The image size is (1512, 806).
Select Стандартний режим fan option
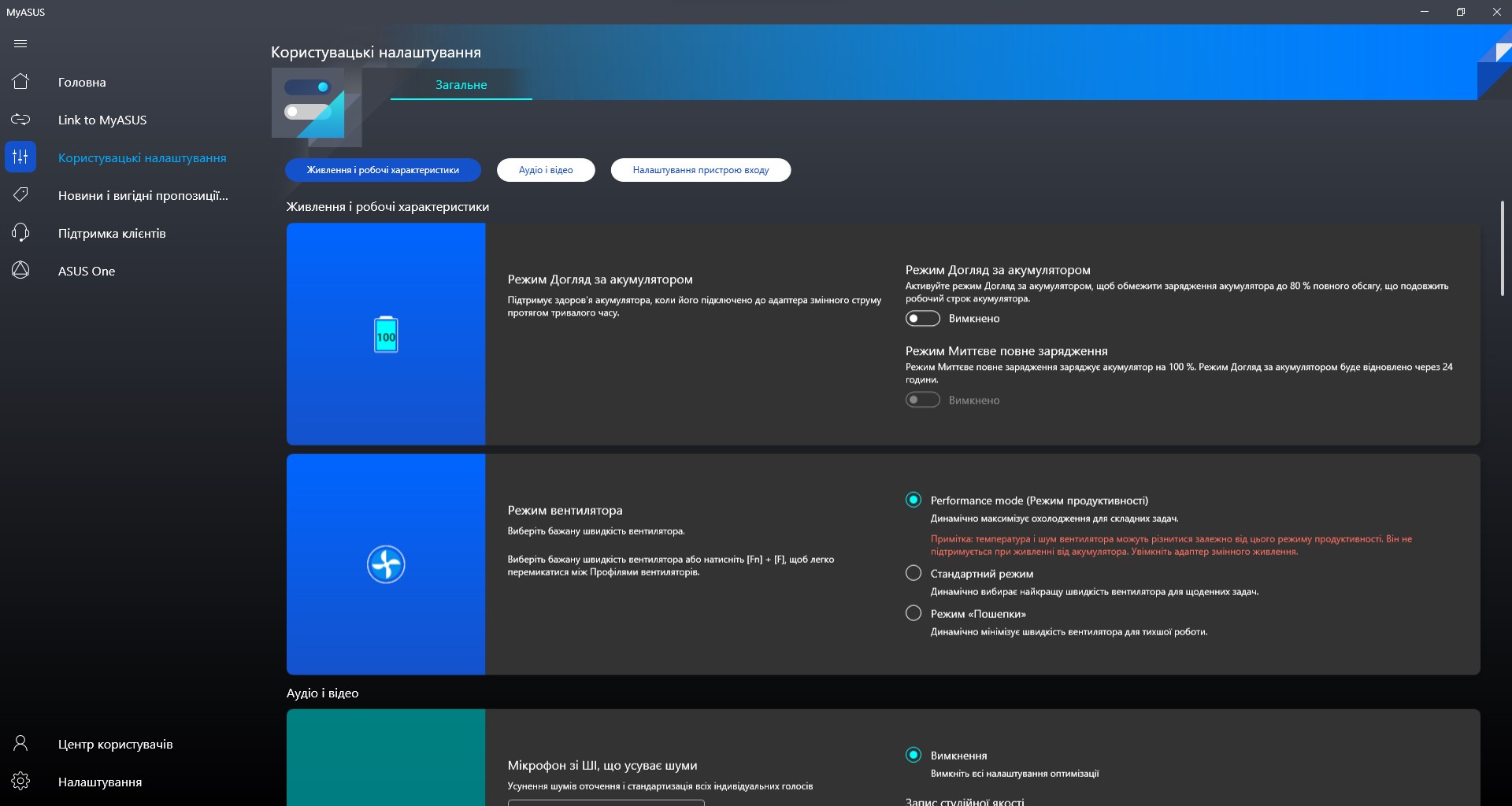(x=913, y=574)
